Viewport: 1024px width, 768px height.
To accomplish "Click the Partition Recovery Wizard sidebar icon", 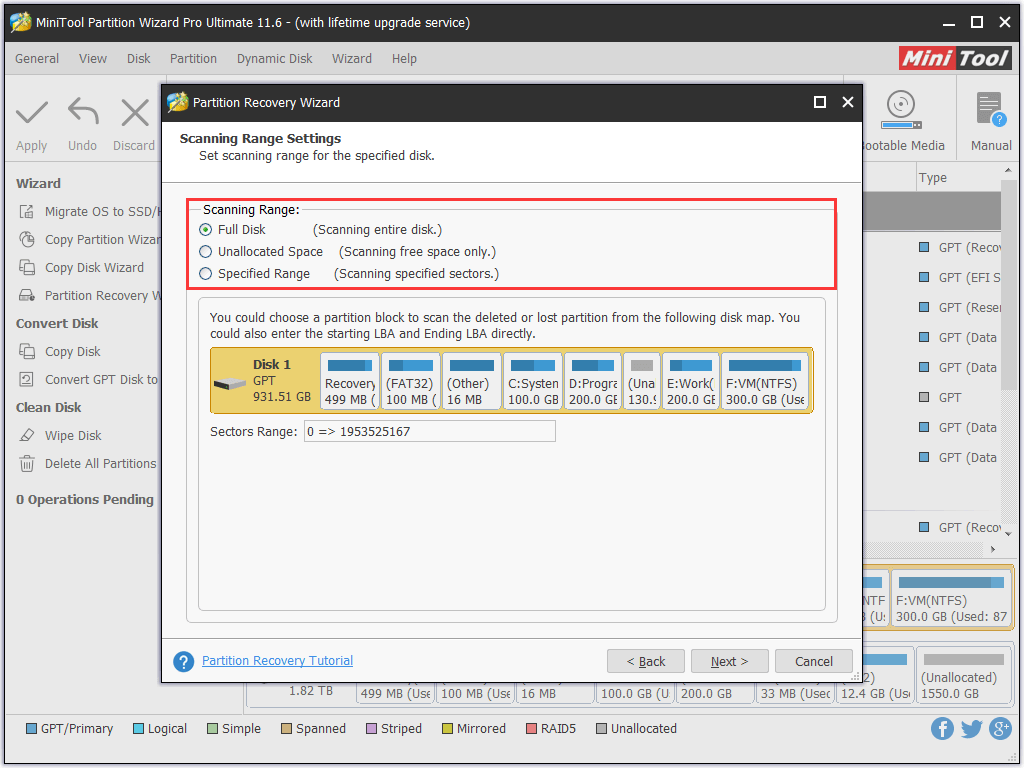I will coord(27,296).
